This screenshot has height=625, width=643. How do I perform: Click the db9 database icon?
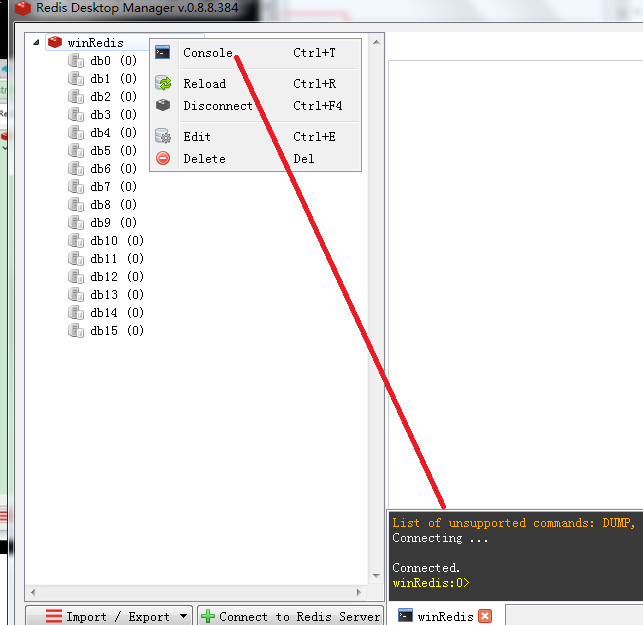(76, 223)
